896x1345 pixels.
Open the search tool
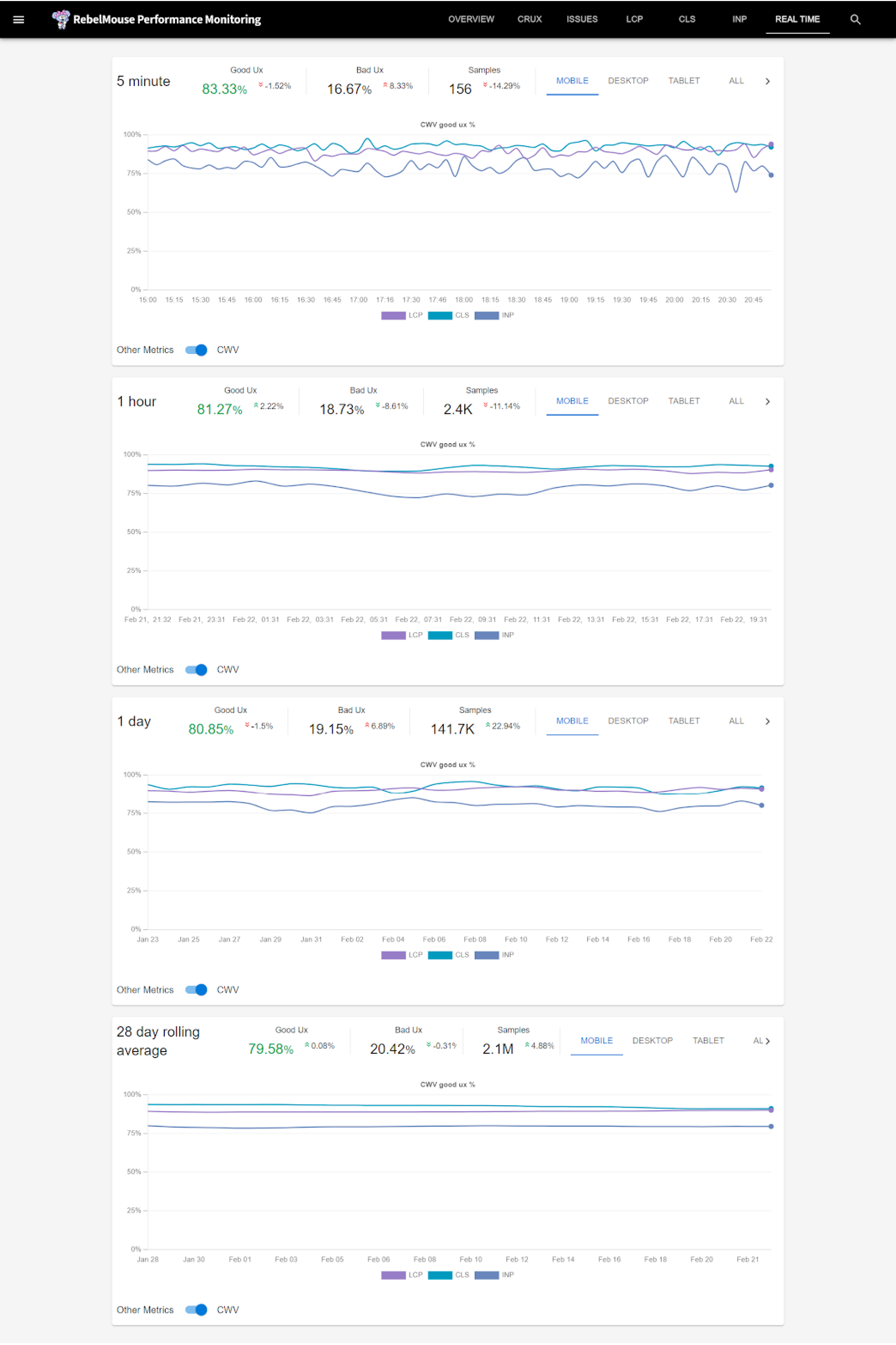click(x=855, y=19)
